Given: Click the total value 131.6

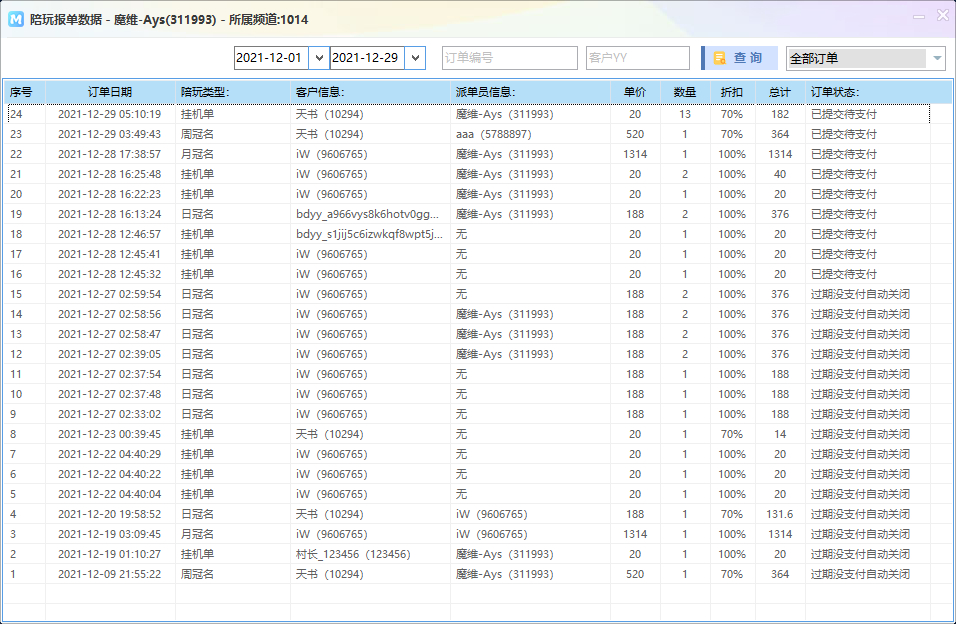Looking at the screenshot, I should click(x=780, y=514).
